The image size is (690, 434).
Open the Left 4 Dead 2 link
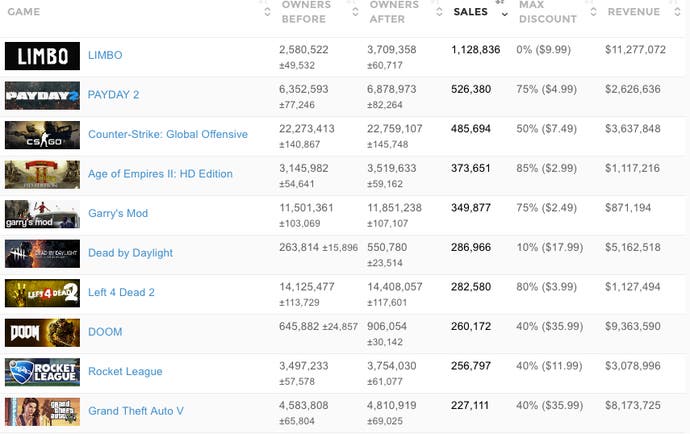click(121, 292)
